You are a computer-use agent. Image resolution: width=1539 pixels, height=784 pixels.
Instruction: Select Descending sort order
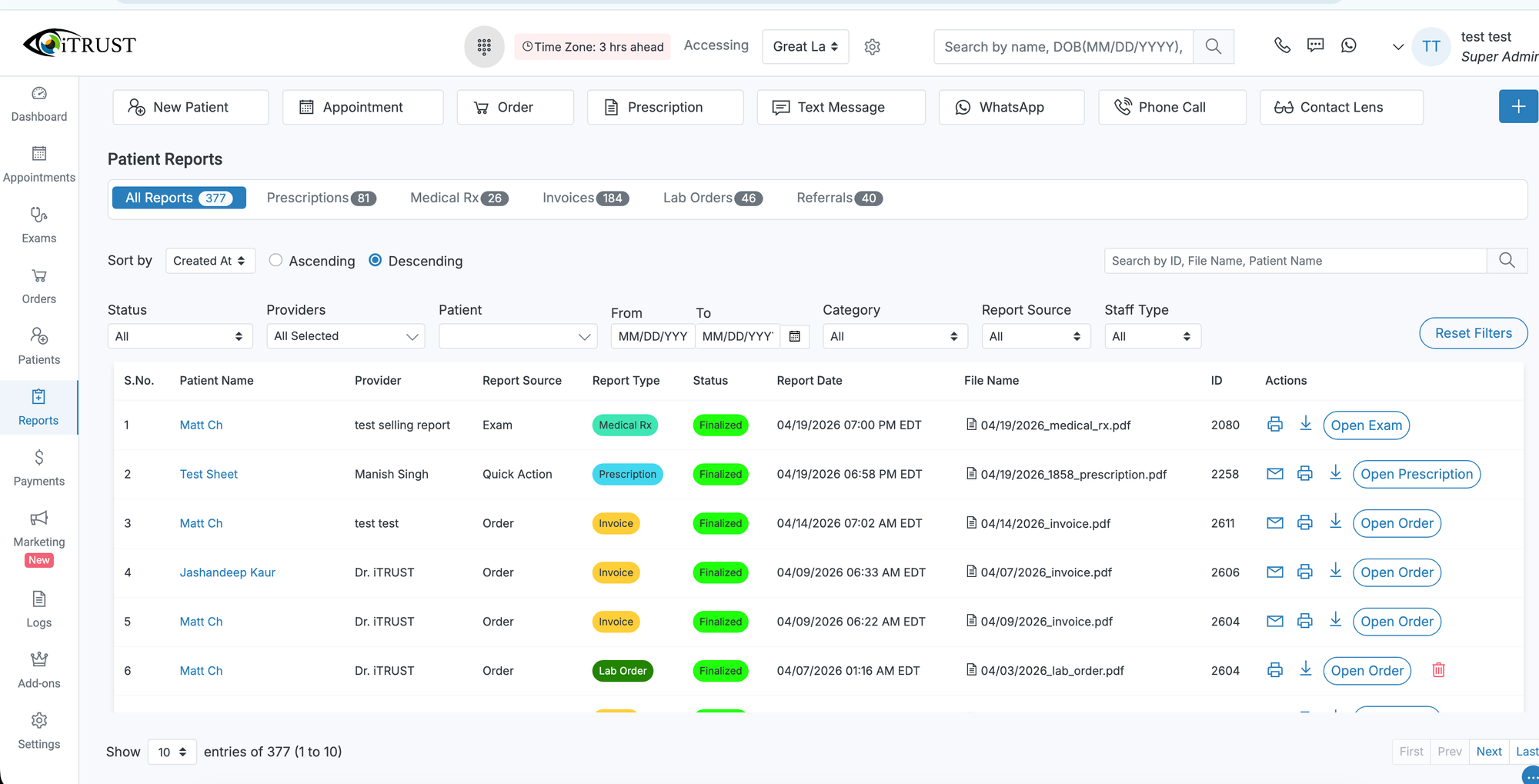coord(376,261)
